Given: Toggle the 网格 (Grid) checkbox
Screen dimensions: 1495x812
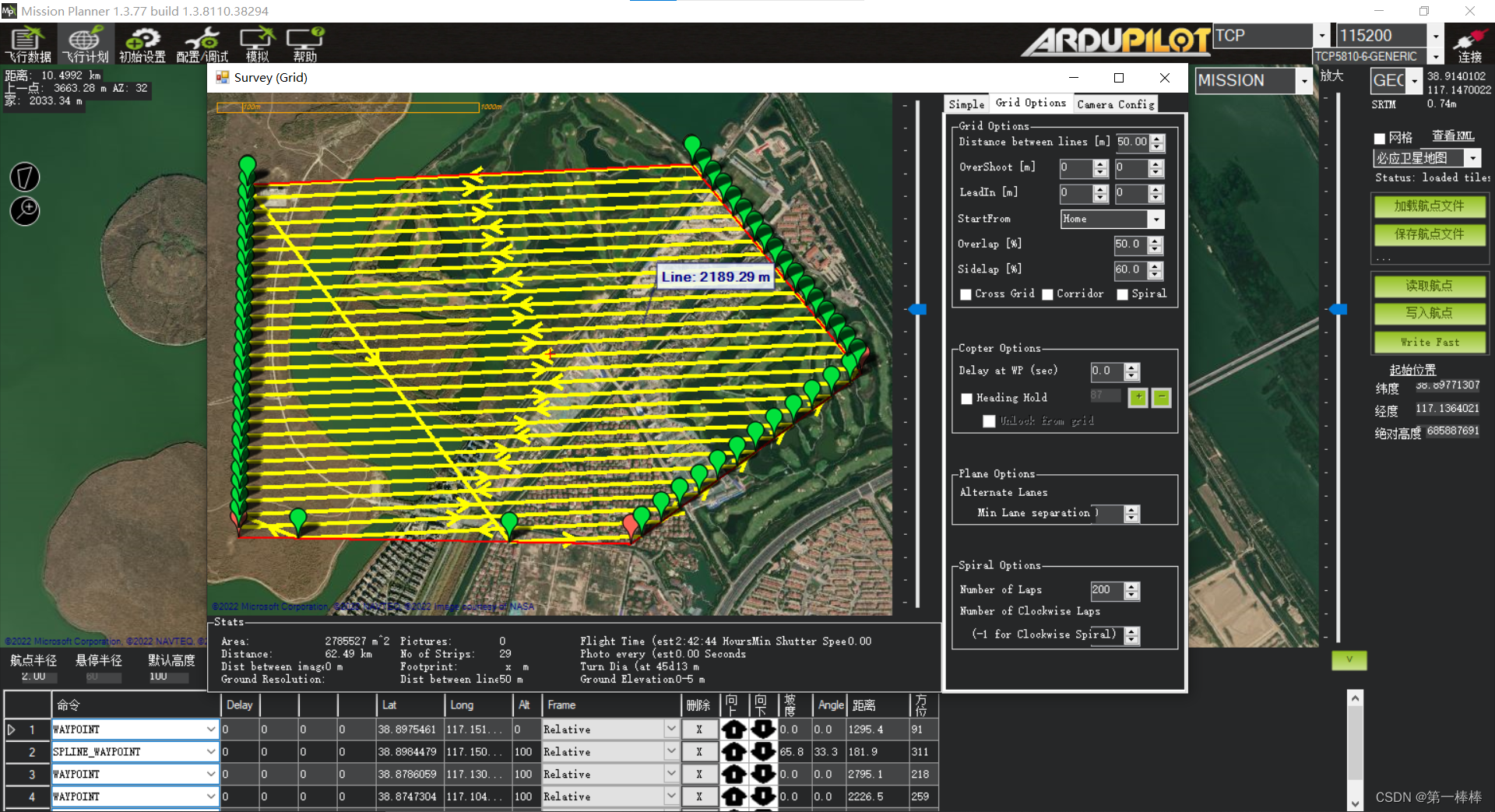Looking at the screenshot, I should (1380, 139).
